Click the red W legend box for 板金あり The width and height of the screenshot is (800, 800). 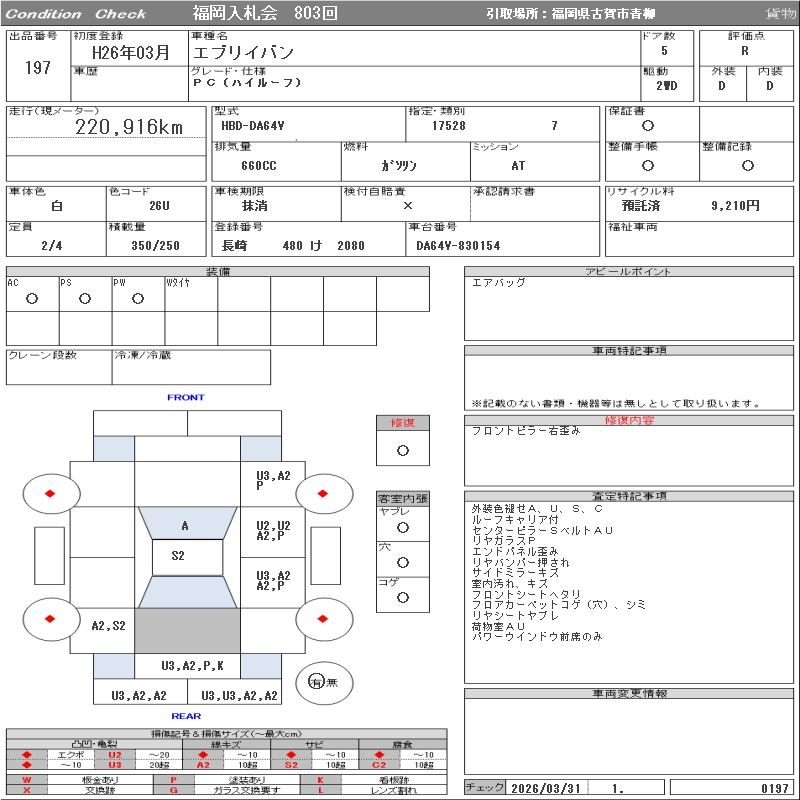[x=27, y=779]
